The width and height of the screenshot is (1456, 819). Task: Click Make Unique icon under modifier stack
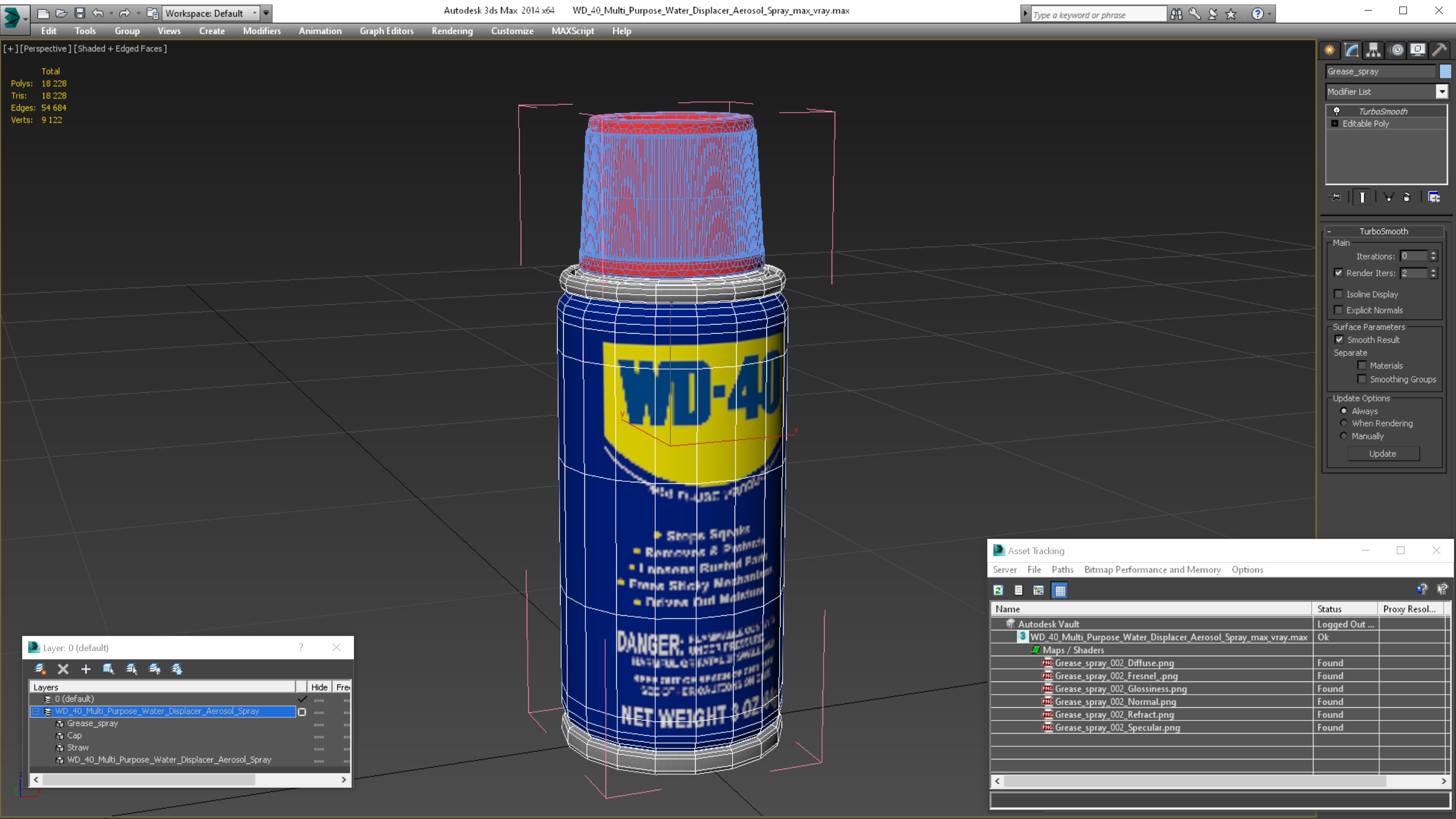point(1389,197)
